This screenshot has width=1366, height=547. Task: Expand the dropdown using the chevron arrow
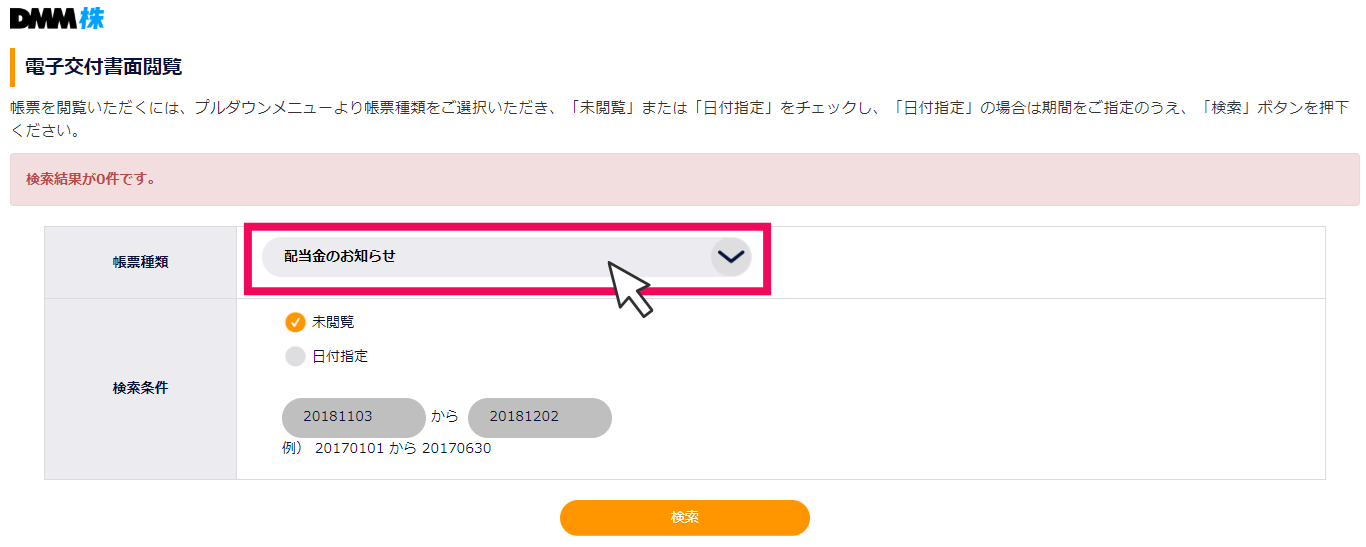731,257
